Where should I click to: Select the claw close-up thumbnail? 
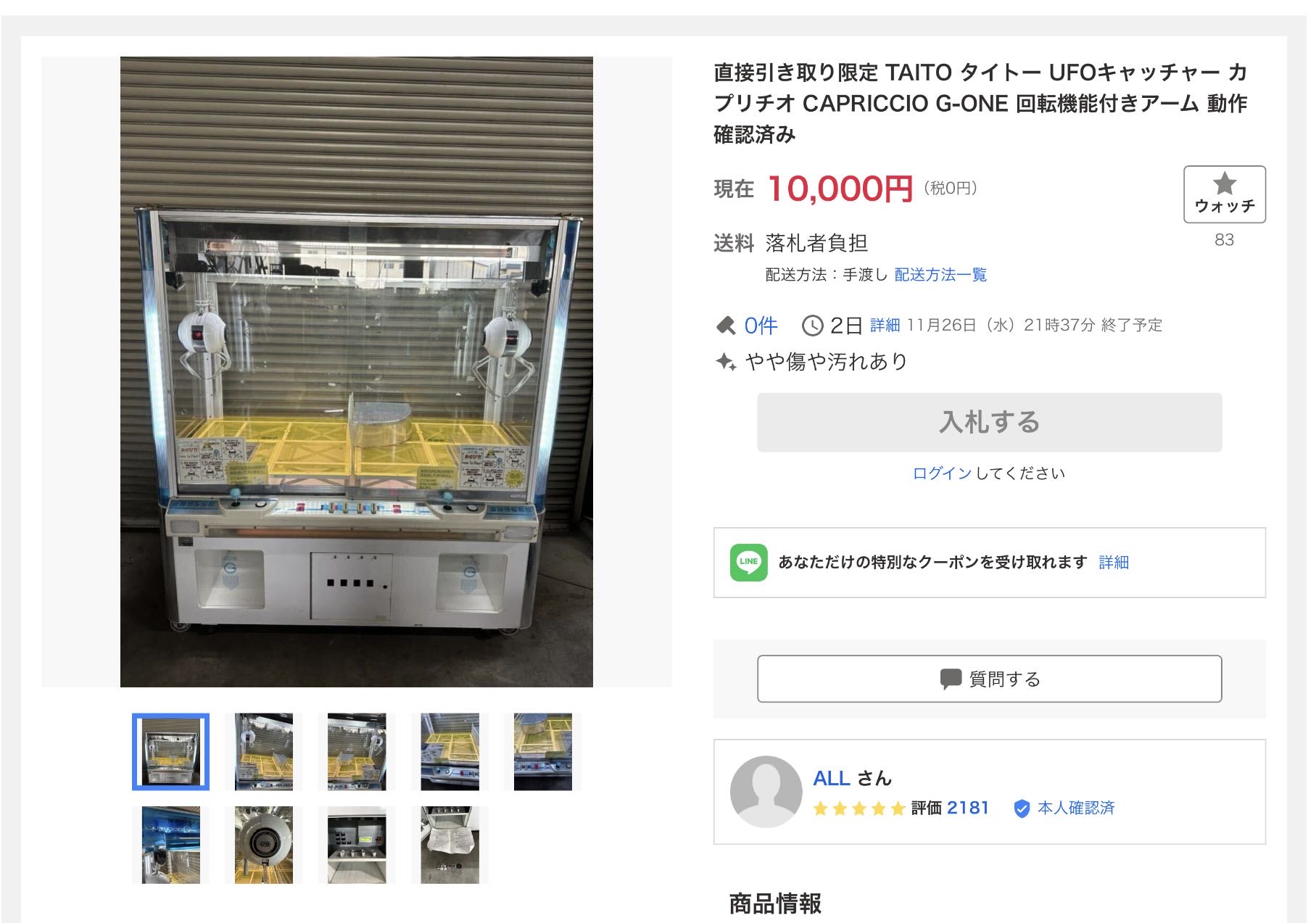(264, 845)
